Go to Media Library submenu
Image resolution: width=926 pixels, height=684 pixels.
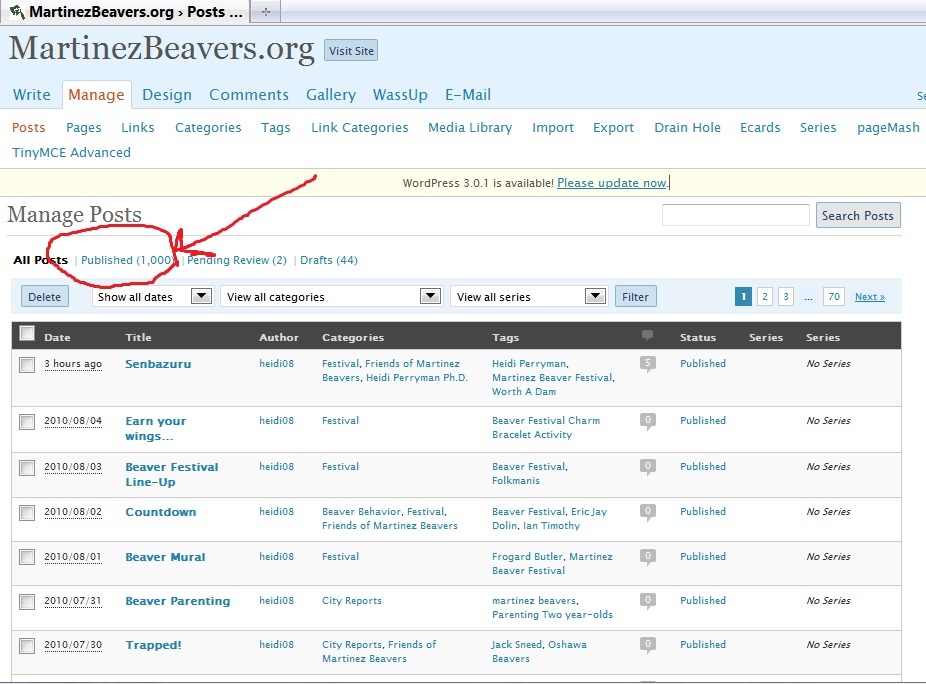coord(470,128)
